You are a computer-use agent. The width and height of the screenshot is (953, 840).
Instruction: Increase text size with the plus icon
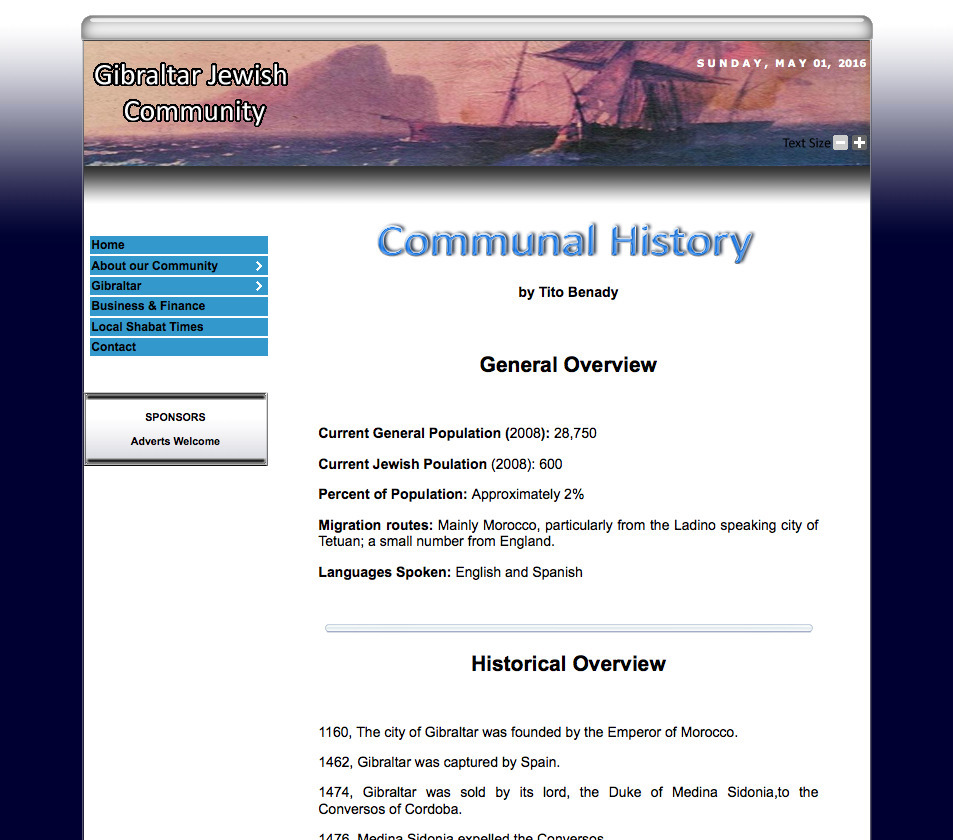tap(859, 142)
